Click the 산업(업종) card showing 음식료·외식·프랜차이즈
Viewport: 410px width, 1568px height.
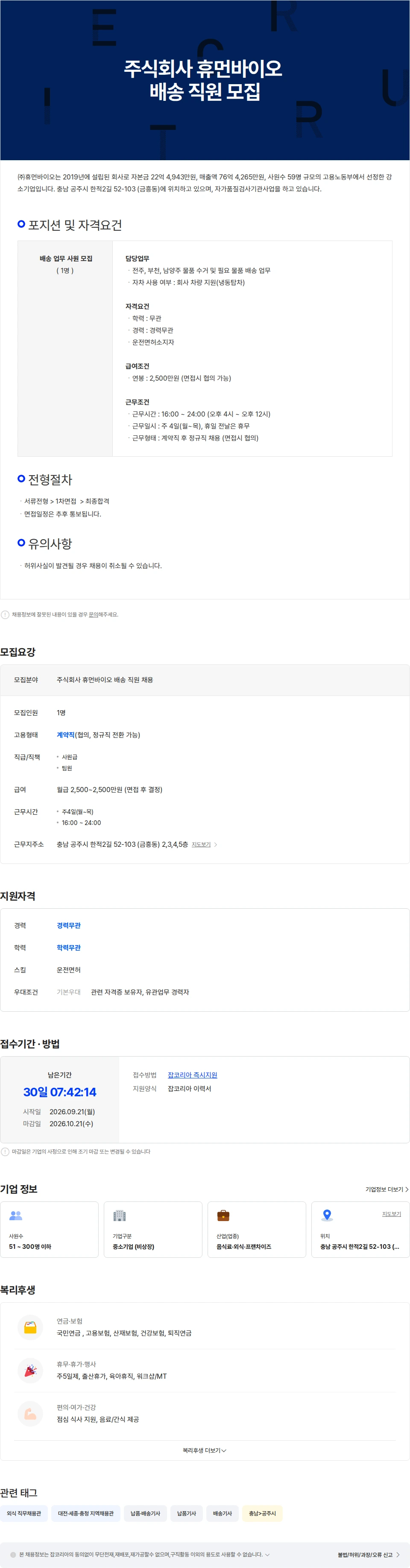[257, 1230]
